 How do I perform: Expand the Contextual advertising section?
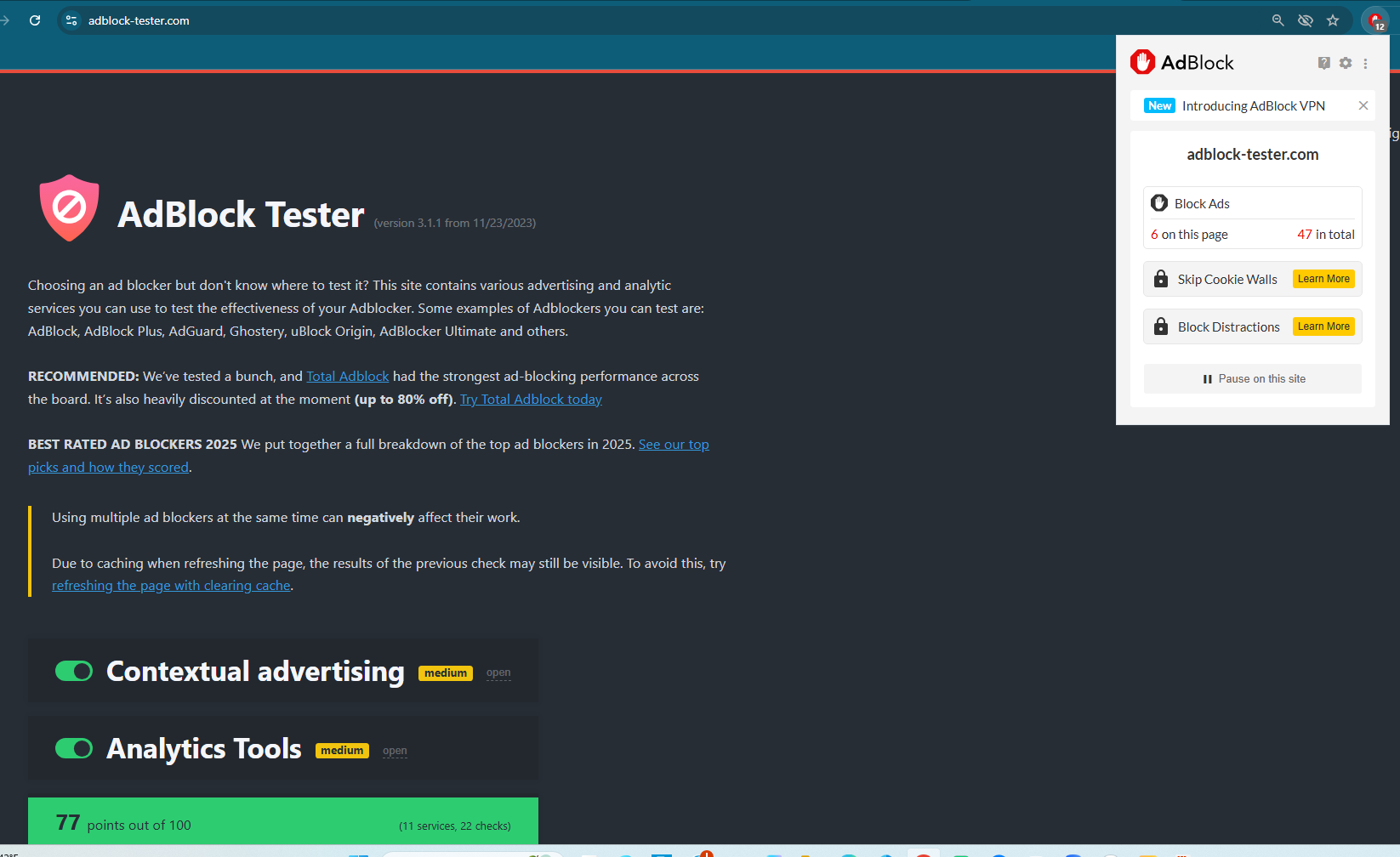pos(498,672)
